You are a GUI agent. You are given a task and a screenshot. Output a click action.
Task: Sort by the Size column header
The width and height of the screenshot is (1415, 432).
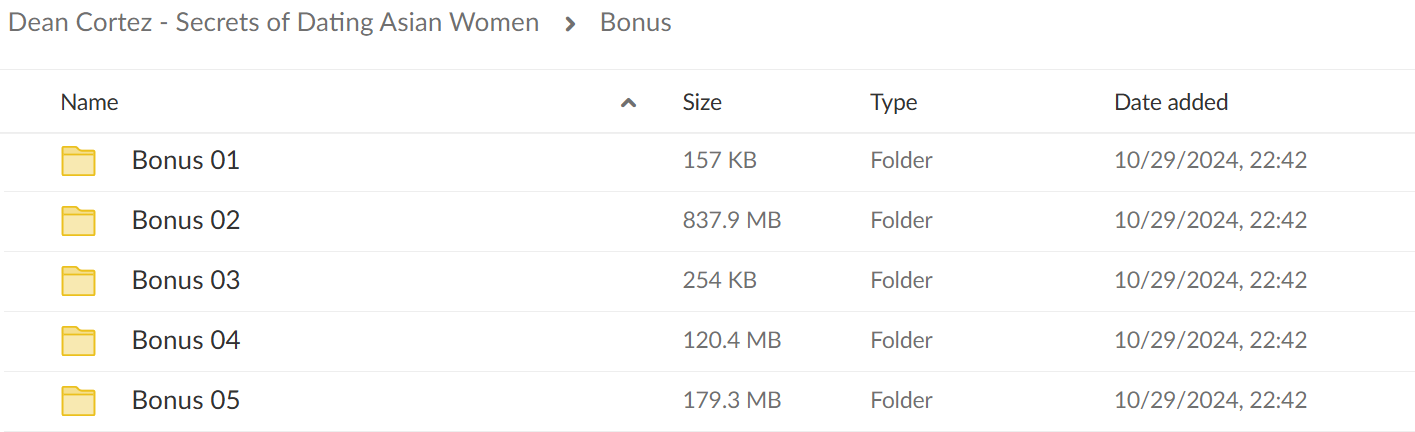(702, 102)
